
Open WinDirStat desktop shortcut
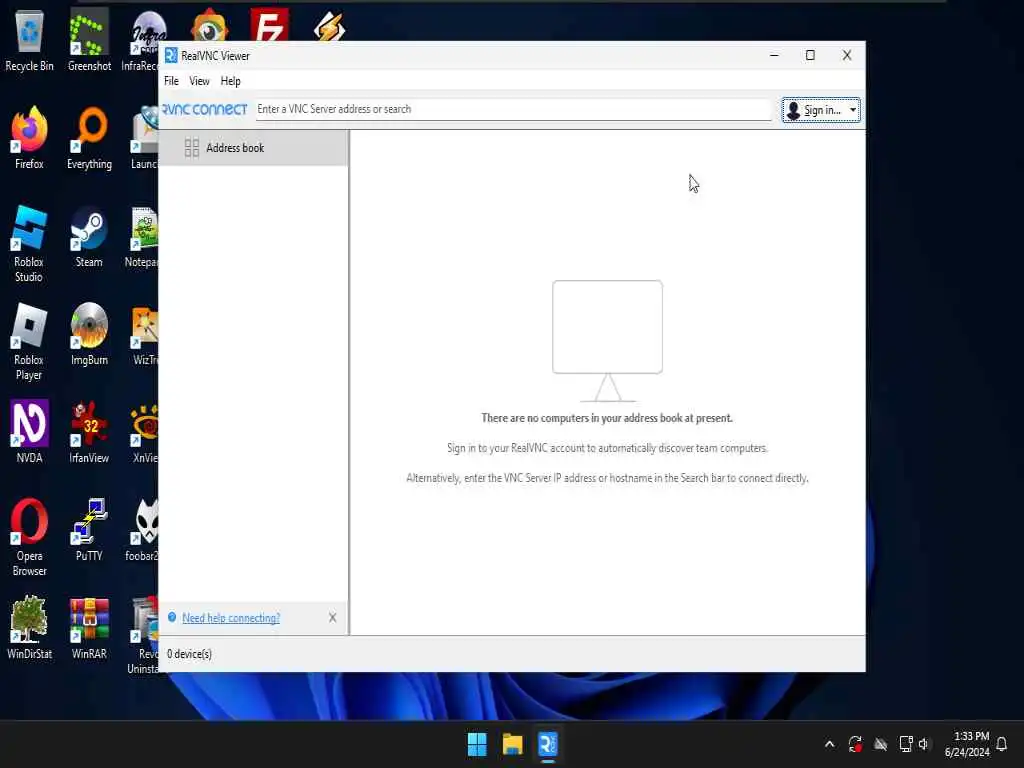(x=29, y=628)
